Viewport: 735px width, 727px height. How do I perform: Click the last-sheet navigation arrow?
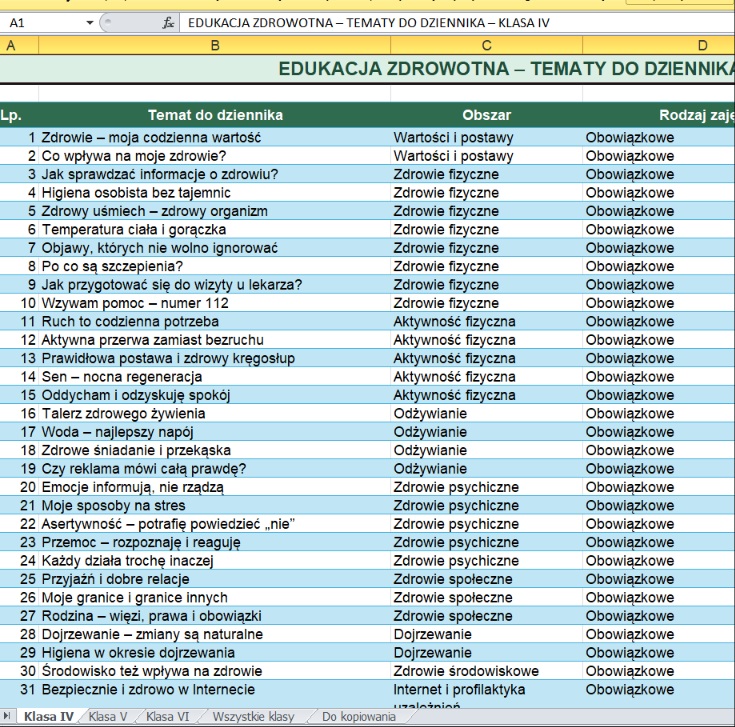coord(7,716)
